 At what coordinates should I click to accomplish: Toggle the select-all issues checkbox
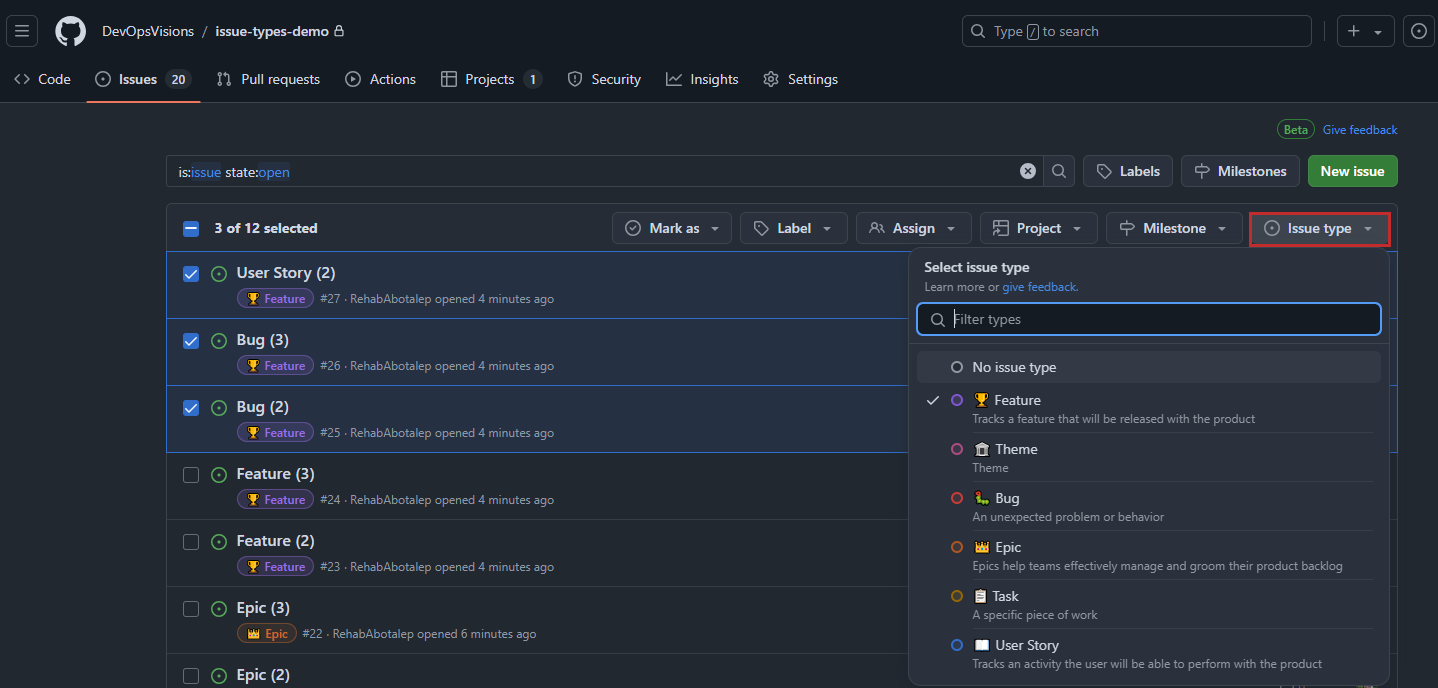coord(191,228)
